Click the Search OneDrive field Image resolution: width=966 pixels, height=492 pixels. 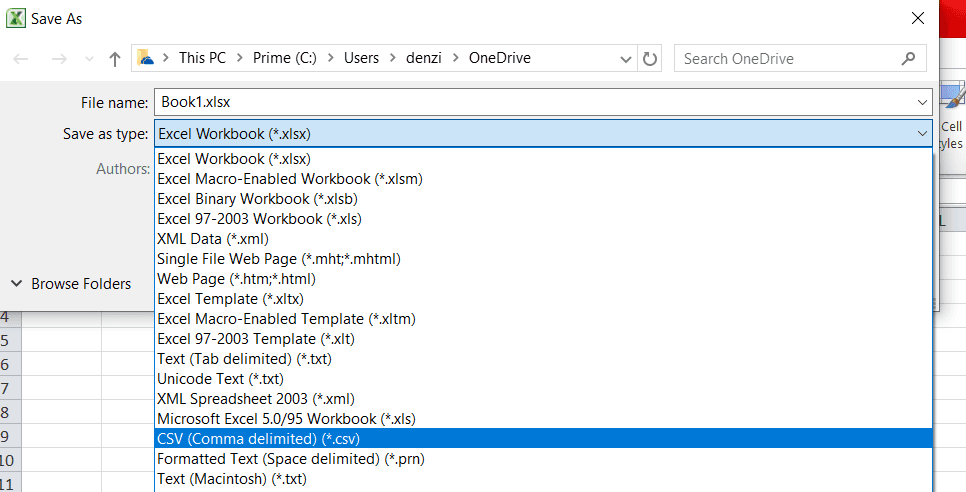(800, 58)
